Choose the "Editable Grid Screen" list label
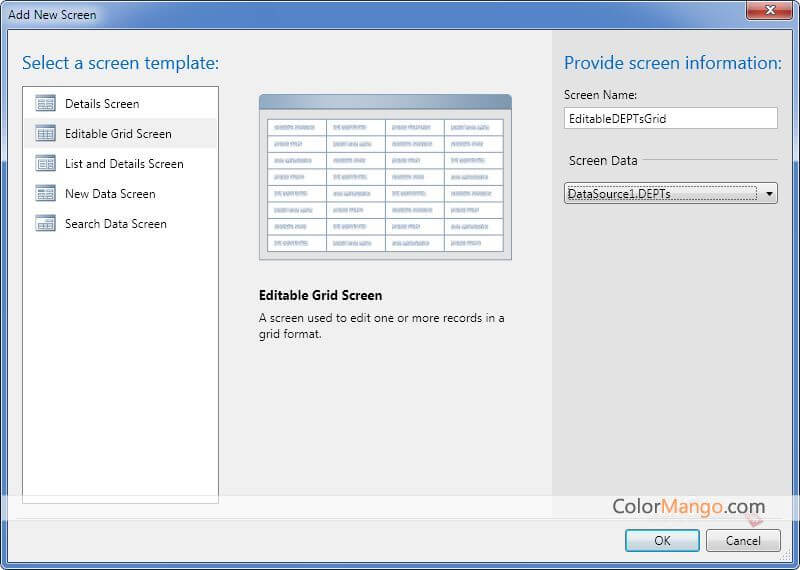The height and width of the screenshot is (570, 800). pyautogui.click(x=118, y=134)
